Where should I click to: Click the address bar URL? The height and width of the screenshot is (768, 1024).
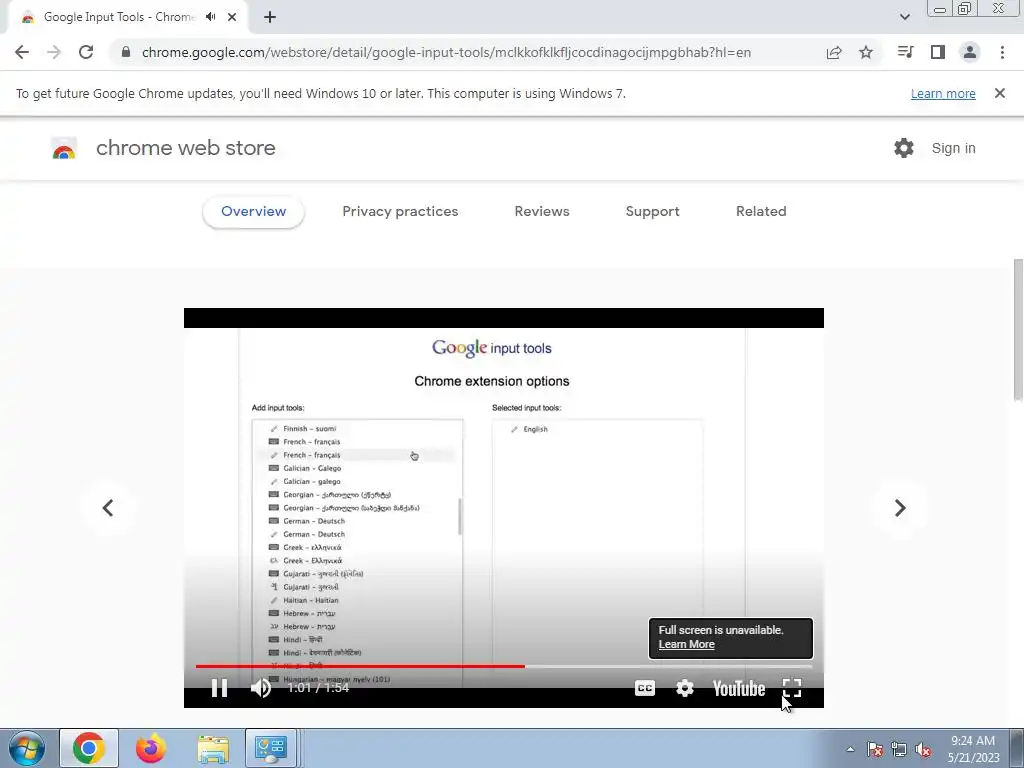446,52
